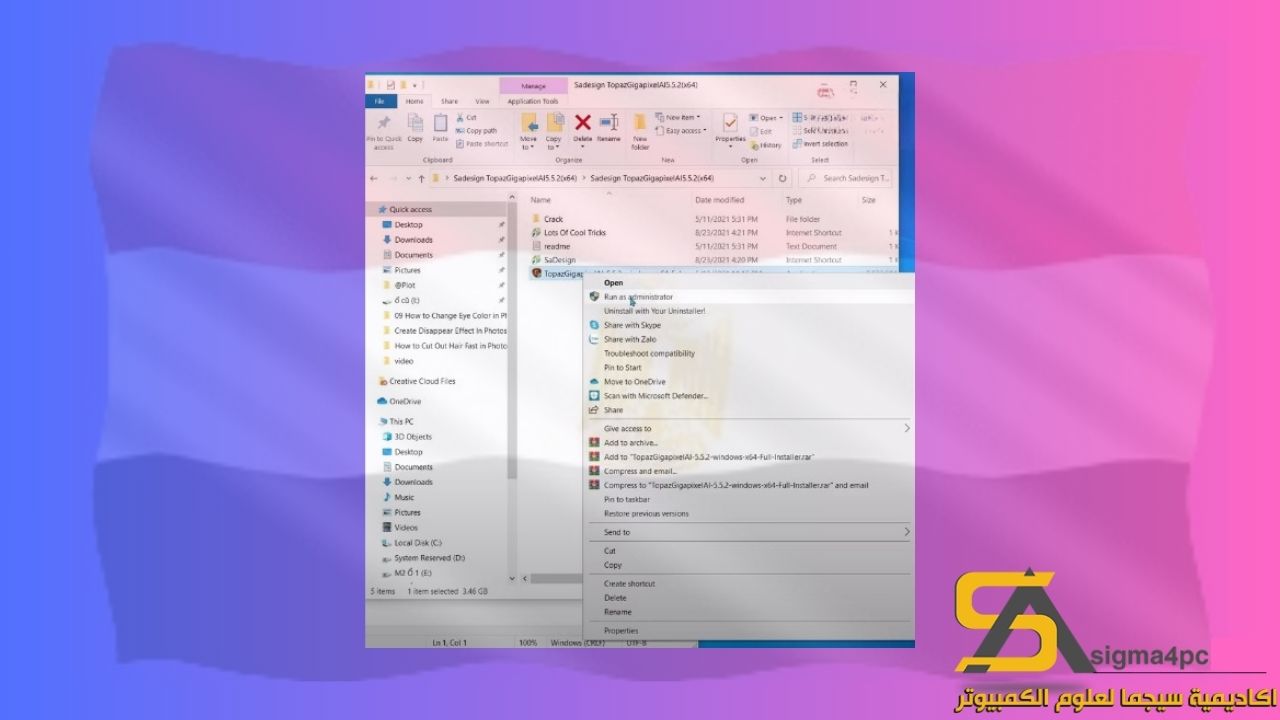Viewport: 1280px width, 720px height.
Task: Sort by the Date modified column header
Action: (x=719, y=200)
